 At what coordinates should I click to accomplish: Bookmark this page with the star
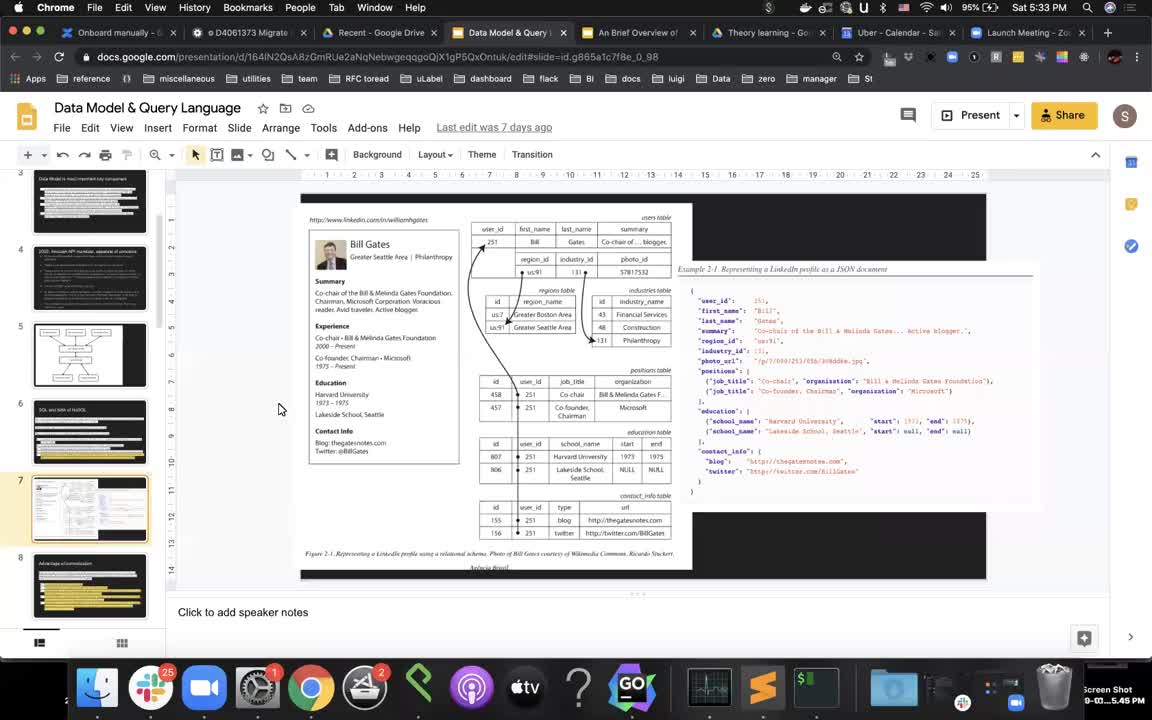coord(859,57)
